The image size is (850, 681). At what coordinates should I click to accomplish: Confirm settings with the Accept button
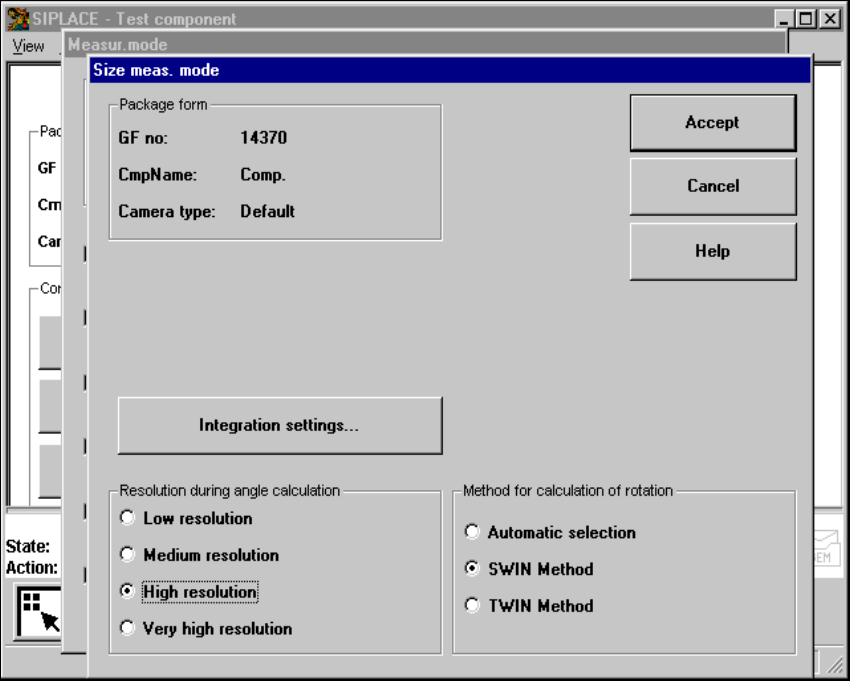pos(713,123)
